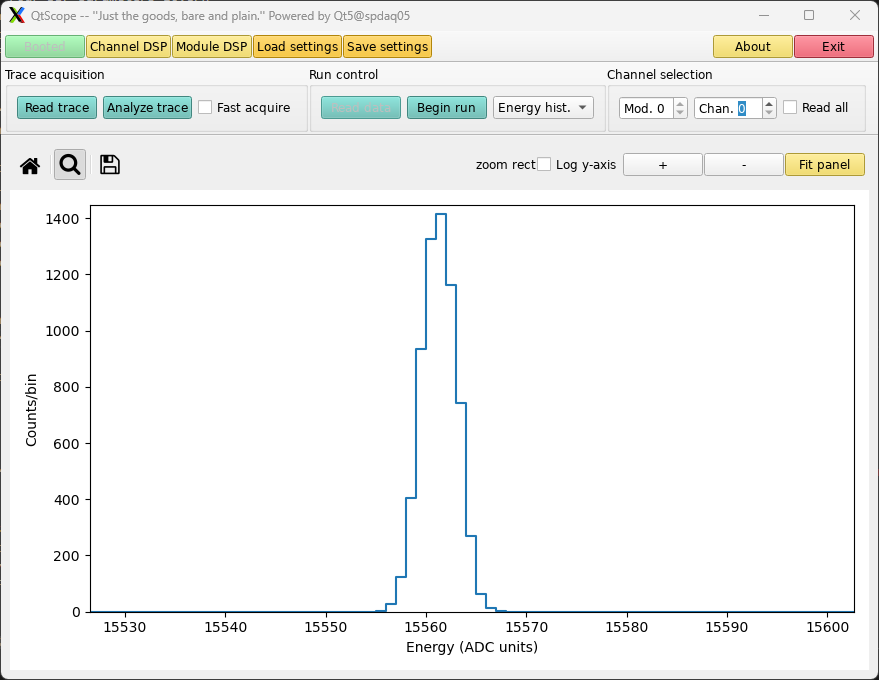Click the Home reset view icon
The width and height of the screenshot is (879, 680).
pyautogui.click(x=30, y=165)
